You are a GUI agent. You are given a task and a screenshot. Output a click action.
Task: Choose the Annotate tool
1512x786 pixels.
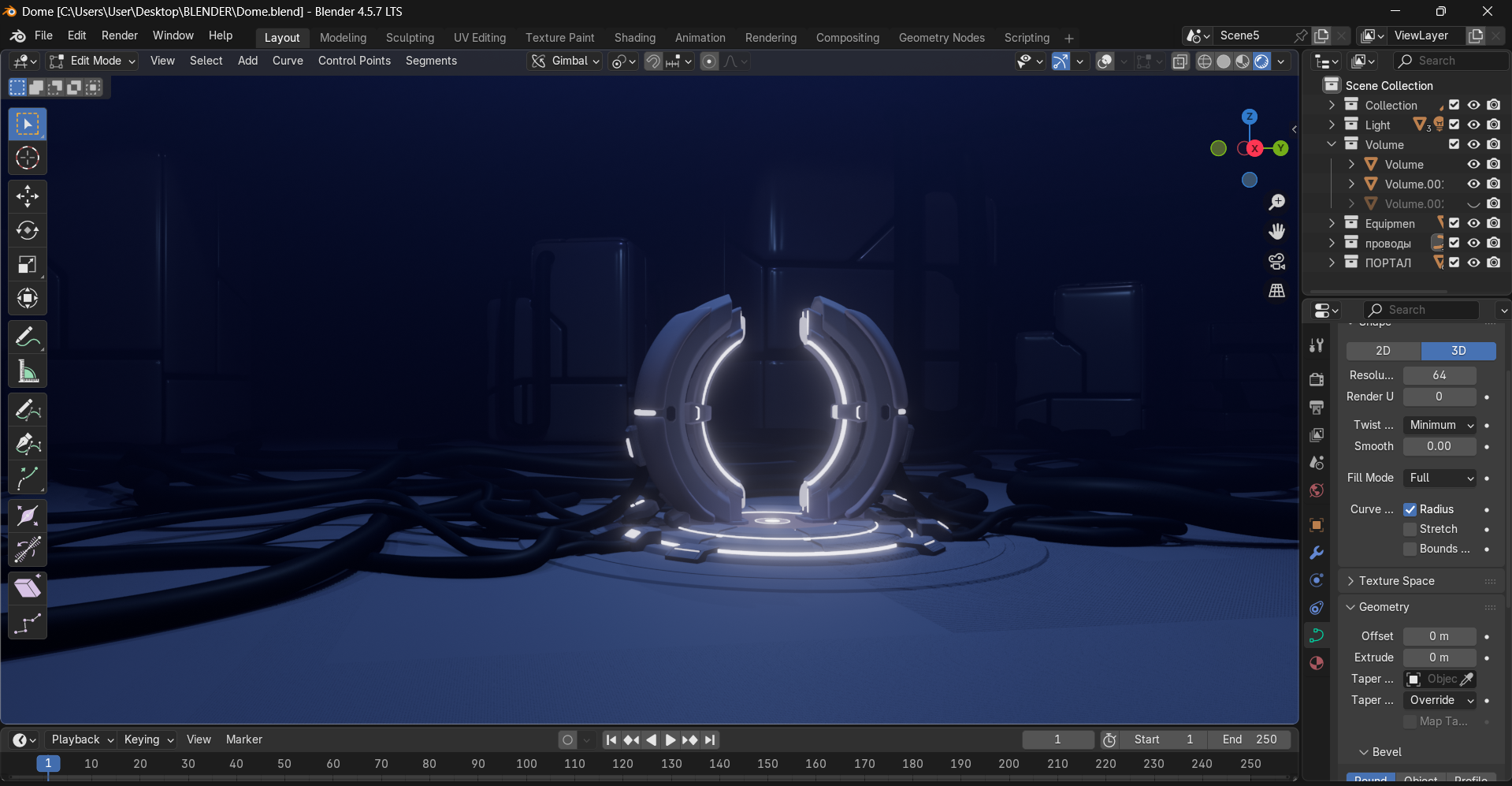pyautogui.click(x=28, y=337)
